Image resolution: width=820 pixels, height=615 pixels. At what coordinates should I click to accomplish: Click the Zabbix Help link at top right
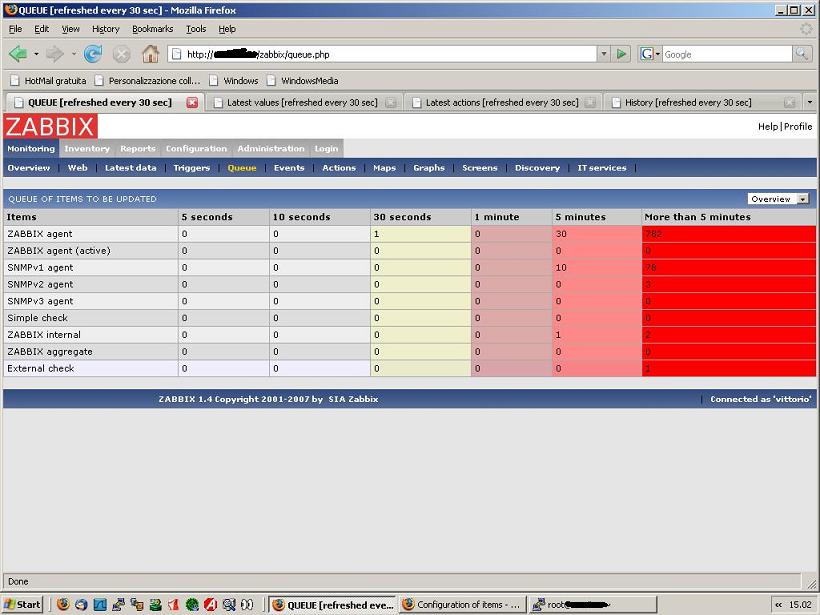[768, 127]
